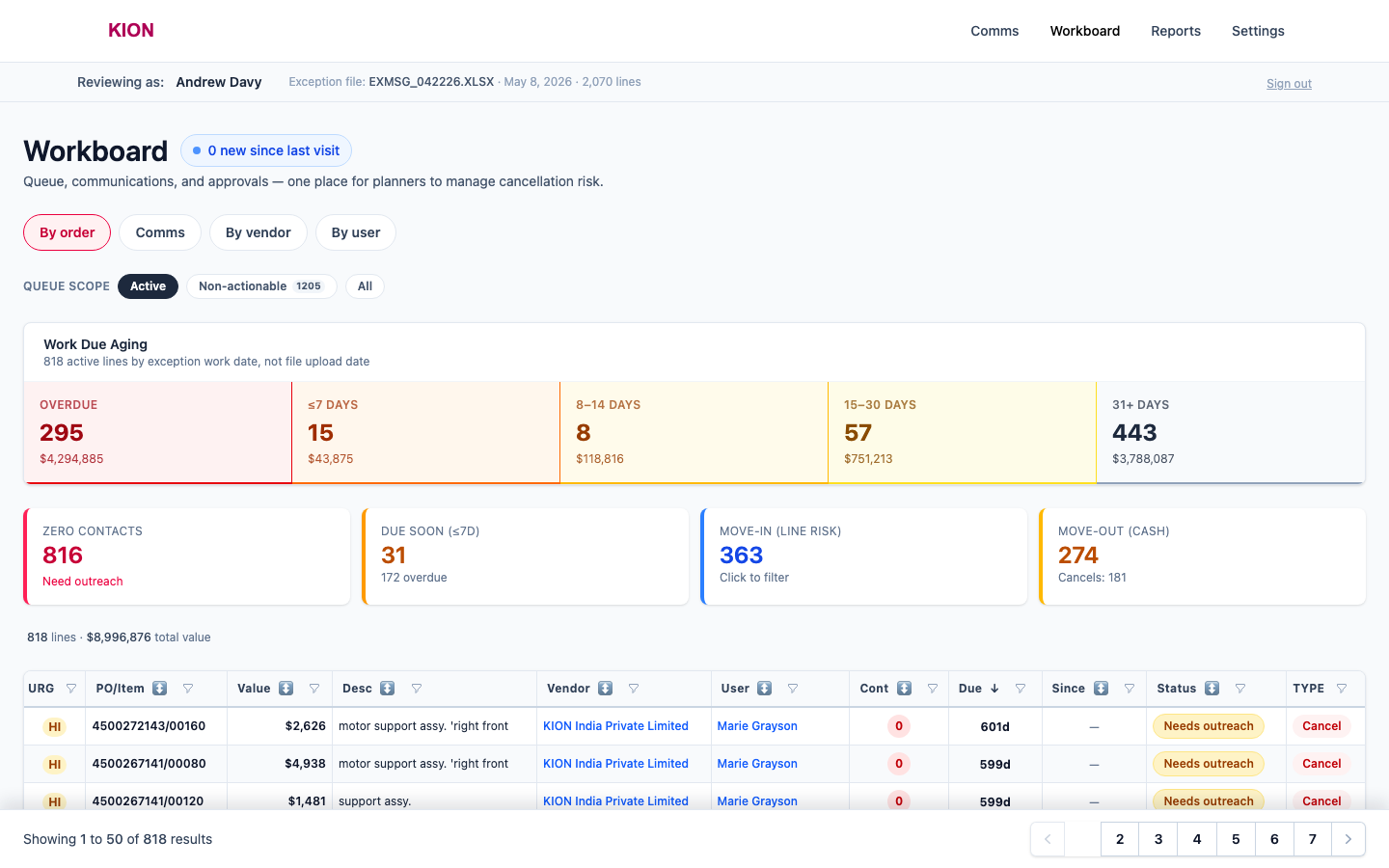Open the PO/Item column filter

[188, 689]
